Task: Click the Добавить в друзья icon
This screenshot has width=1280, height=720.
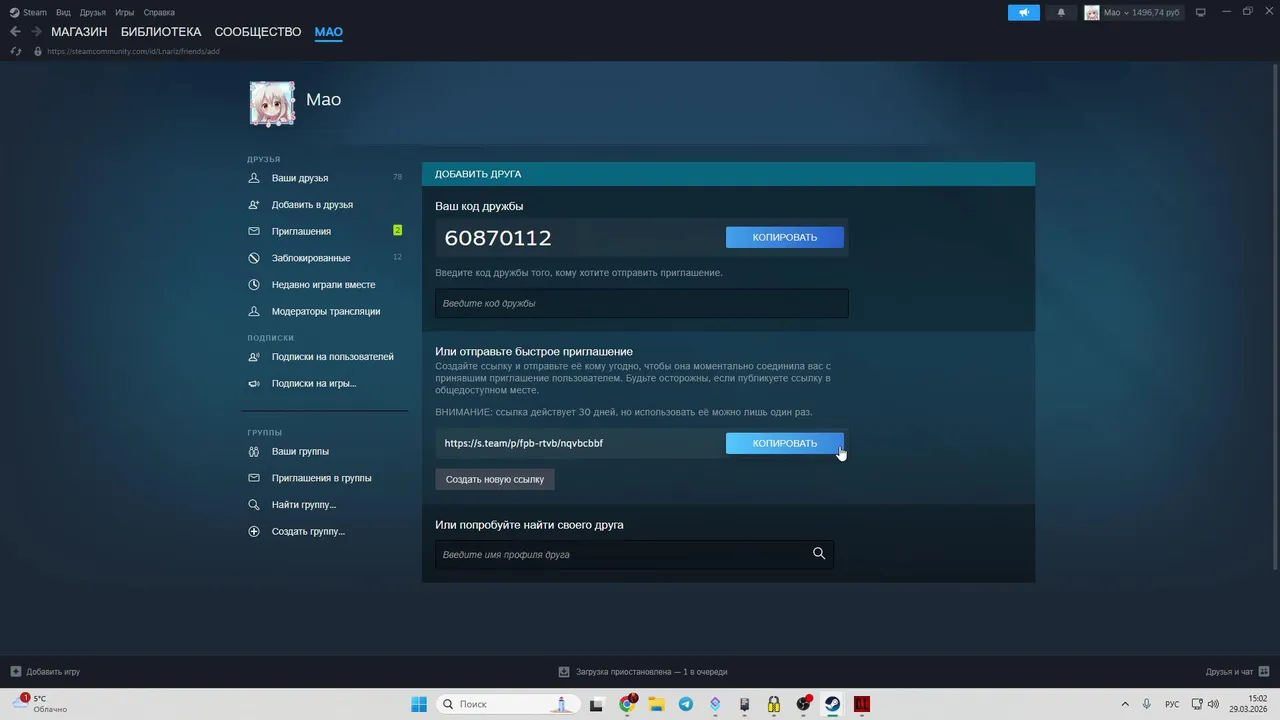Action: [254, 205]
